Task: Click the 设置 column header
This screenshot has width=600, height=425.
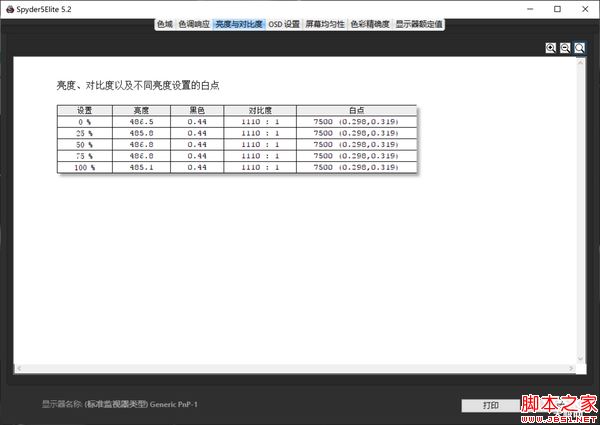Action: tap(85, 111)
